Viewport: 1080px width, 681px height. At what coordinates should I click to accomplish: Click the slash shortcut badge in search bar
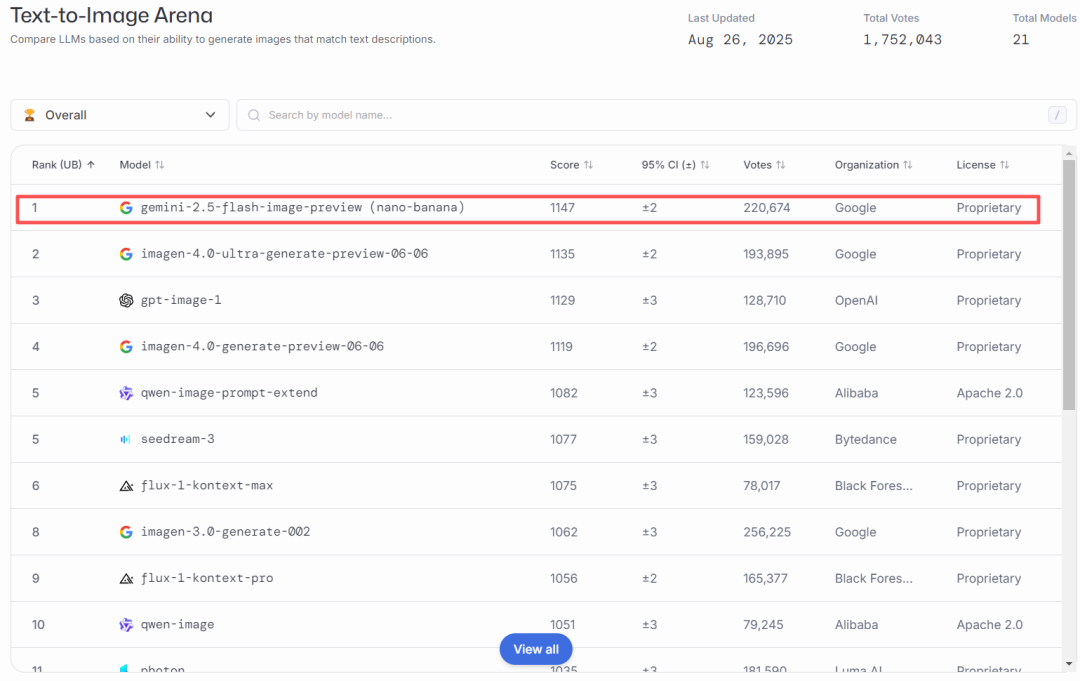pyautogui.click(x=1057, y=115)
